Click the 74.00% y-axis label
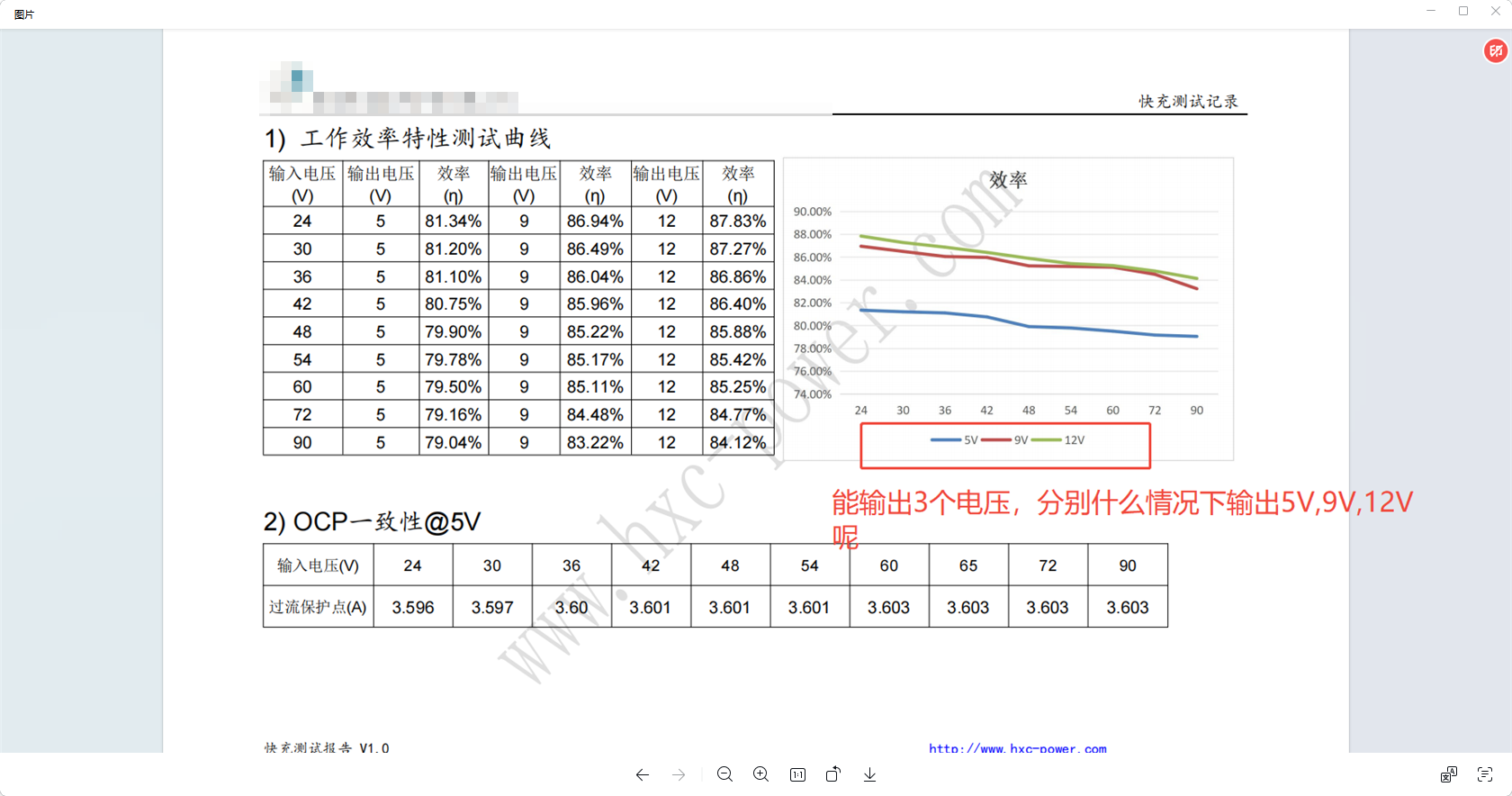The image size is (1512, 796). pos(812,394)
